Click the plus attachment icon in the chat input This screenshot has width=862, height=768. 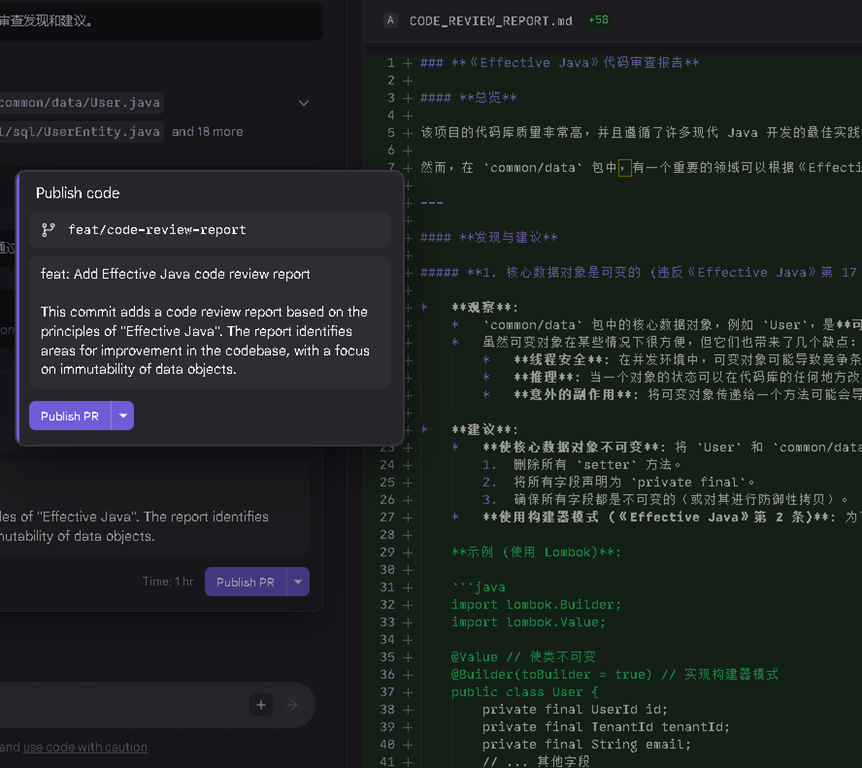[x=261, y=705]
